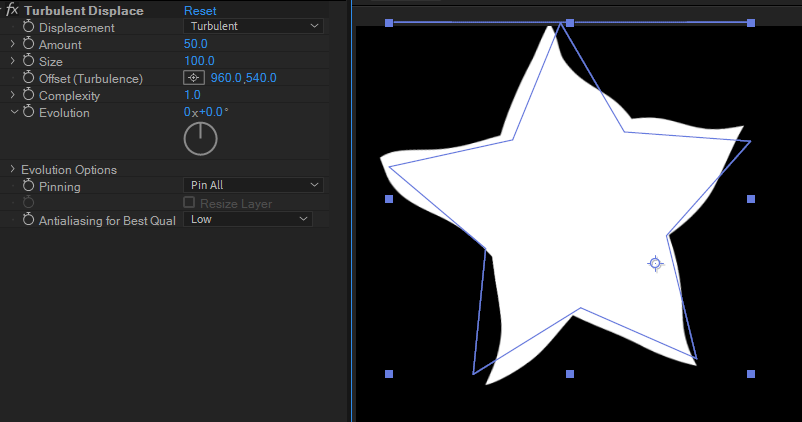Open the Antialiasing dropdown set to Low

248,219
